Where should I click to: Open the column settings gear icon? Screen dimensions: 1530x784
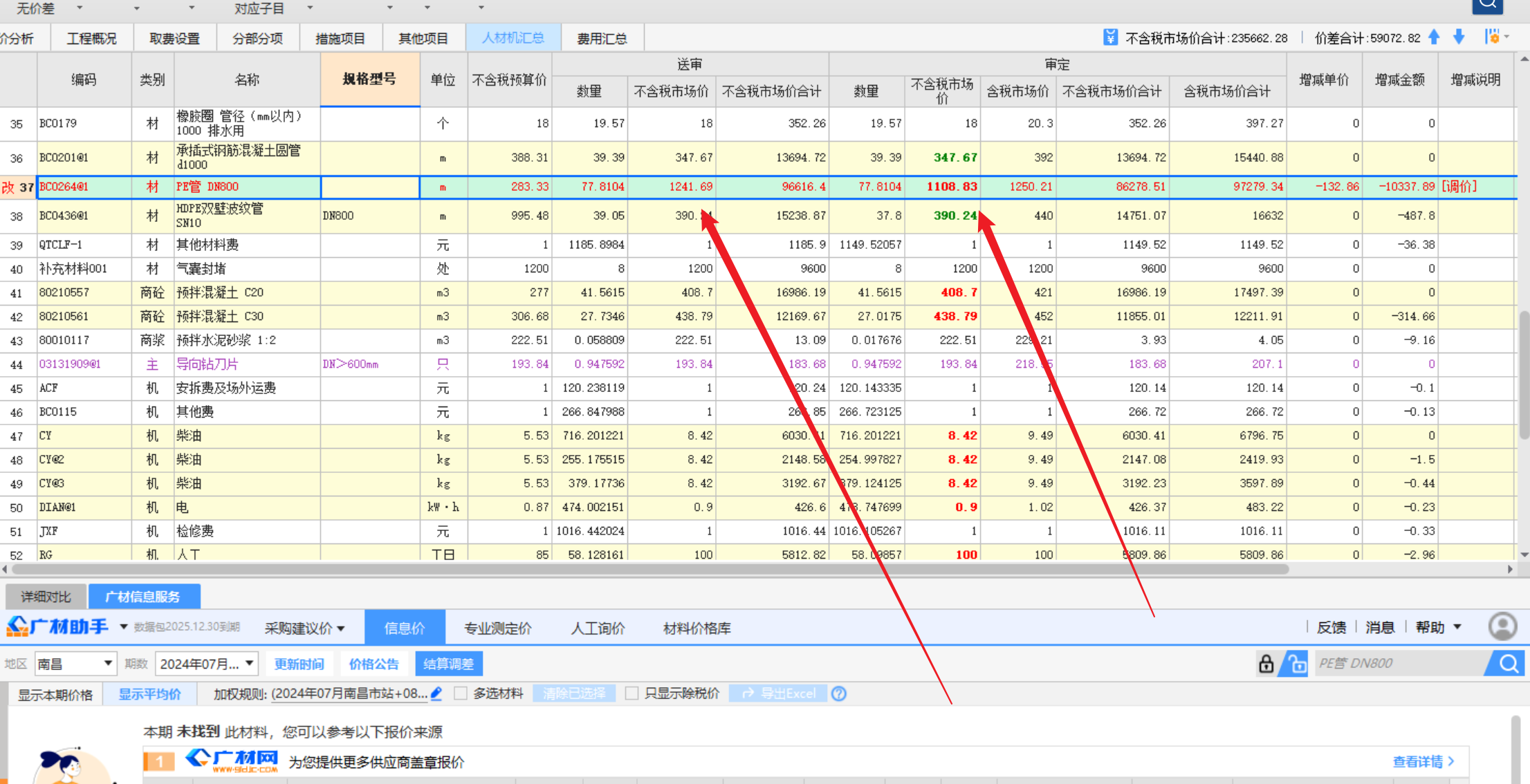(1492, 37)
